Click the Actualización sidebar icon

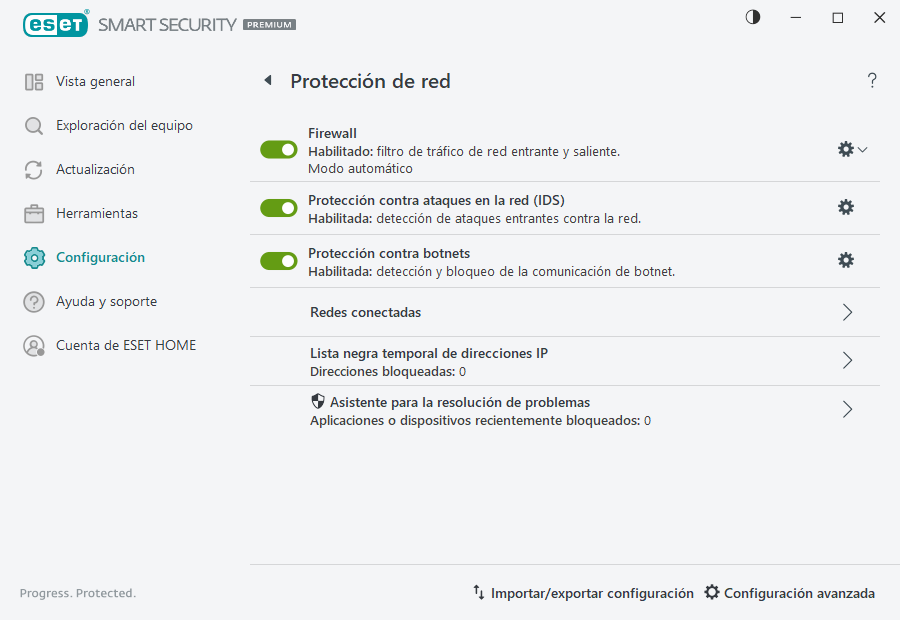pyautogui.click(x=32, y=169)
